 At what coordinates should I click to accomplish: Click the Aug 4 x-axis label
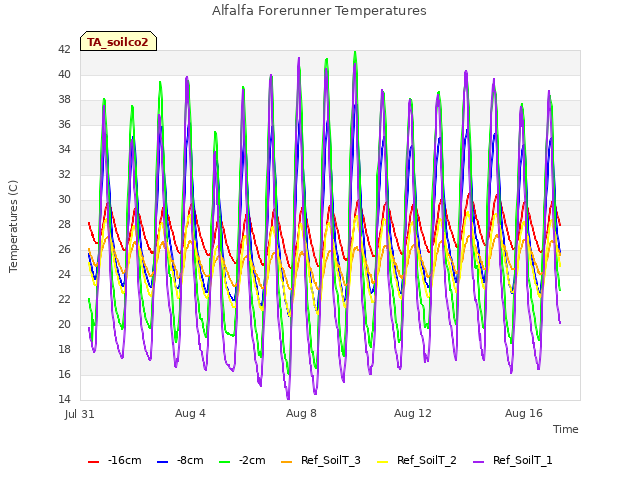pos(190,413)
